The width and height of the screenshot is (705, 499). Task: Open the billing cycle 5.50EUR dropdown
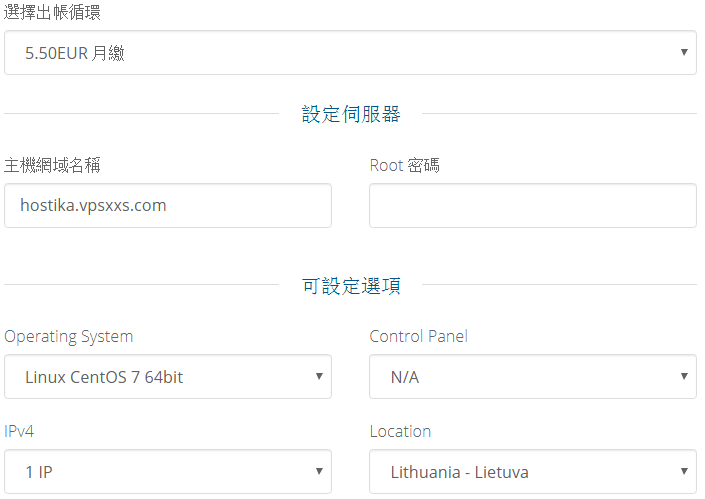(x=350, y=53)
